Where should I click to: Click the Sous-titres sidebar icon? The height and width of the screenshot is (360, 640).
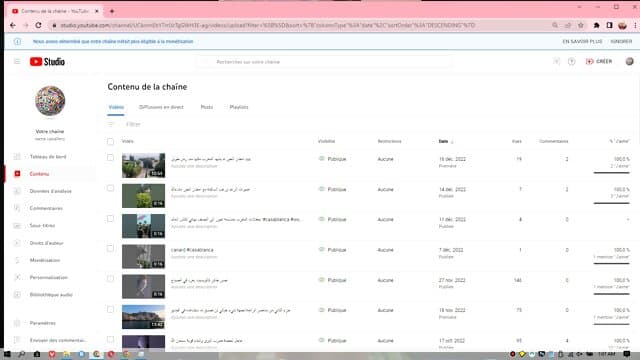pos(17,225)
